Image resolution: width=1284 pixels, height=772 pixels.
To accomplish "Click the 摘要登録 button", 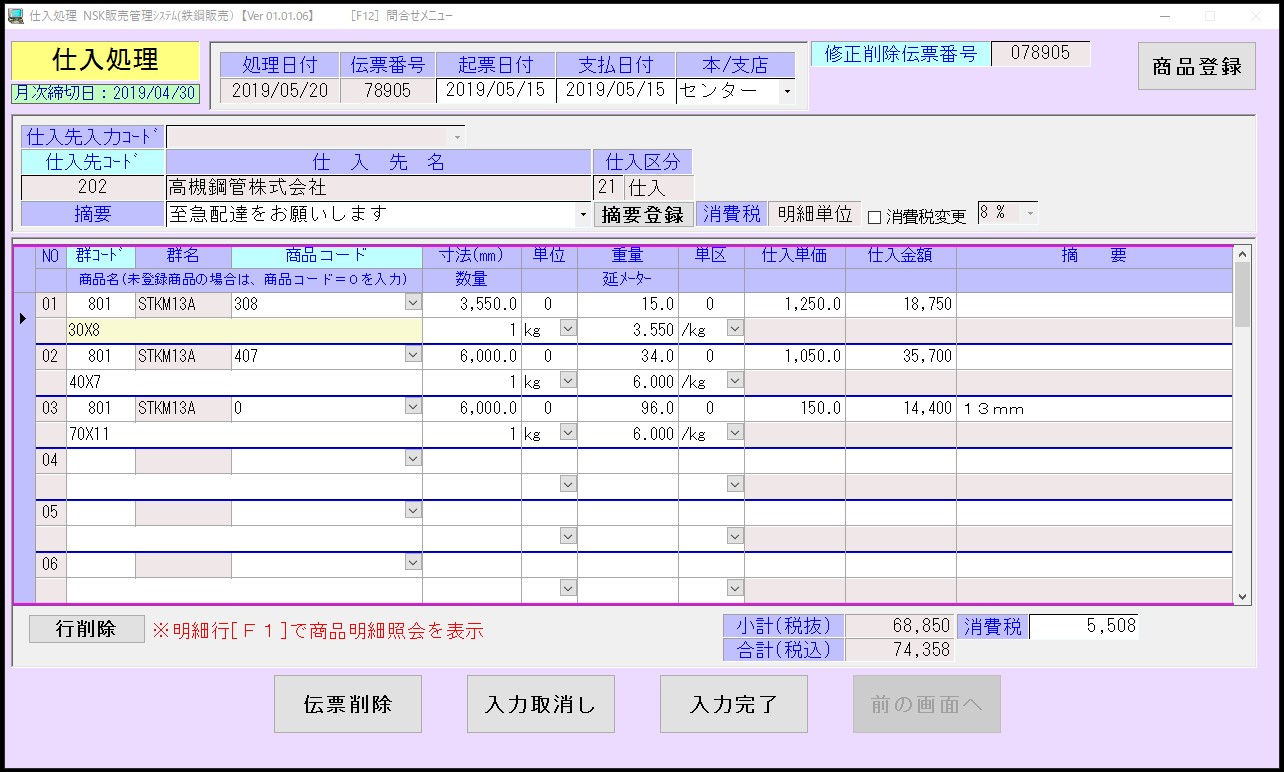I will [x=643, y=214].
